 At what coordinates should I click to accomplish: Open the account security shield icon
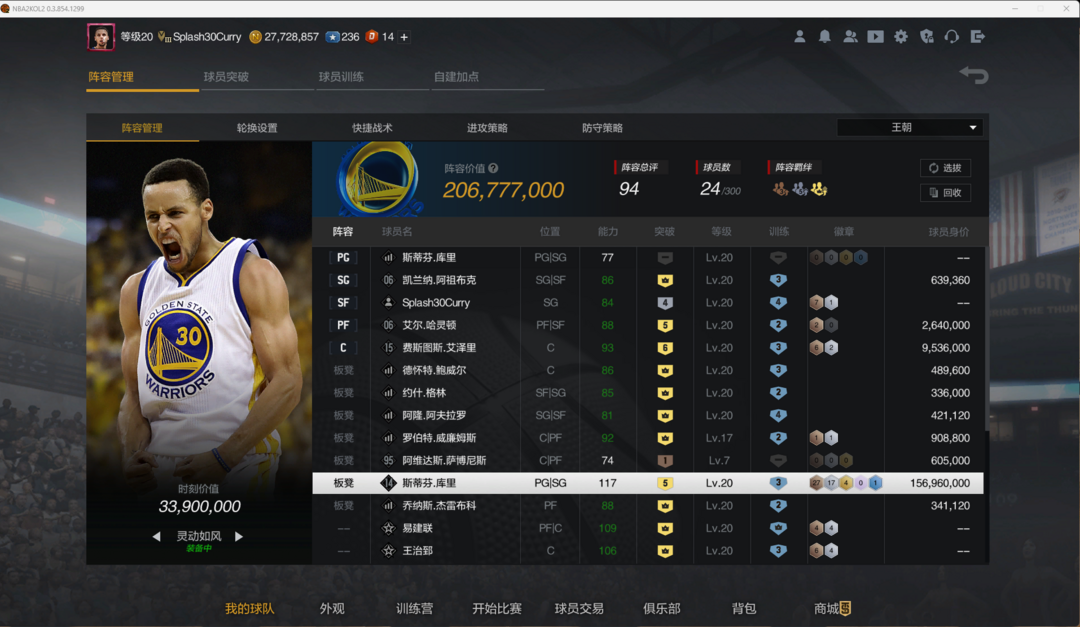[927, 37]
